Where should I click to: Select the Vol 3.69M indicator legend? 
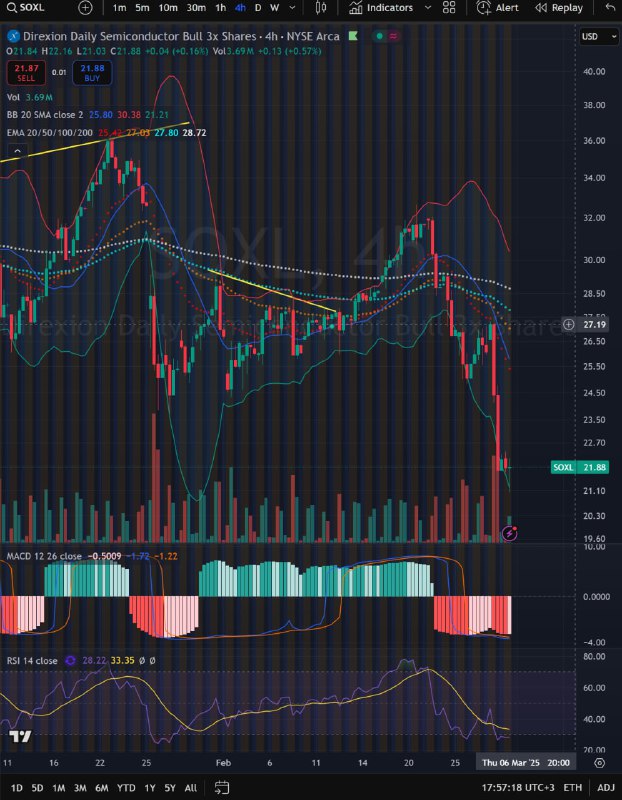[30, 97]
